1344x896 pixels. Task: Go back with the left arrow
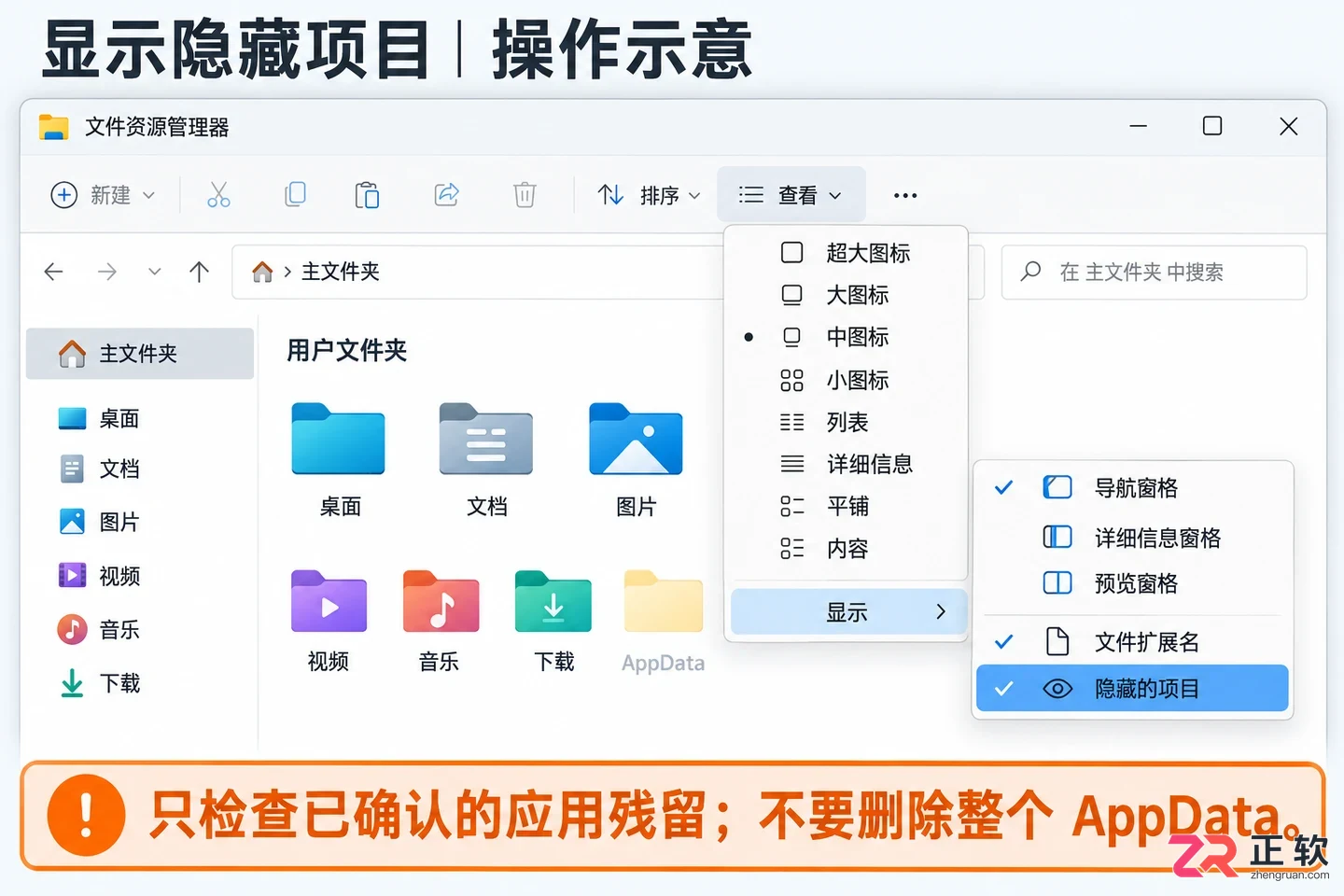[54, 272]
